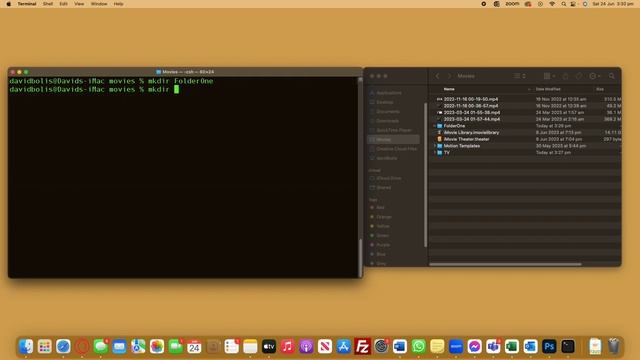
Task: Open the Trash in the Dock
Action: click(x=613, y=347)
